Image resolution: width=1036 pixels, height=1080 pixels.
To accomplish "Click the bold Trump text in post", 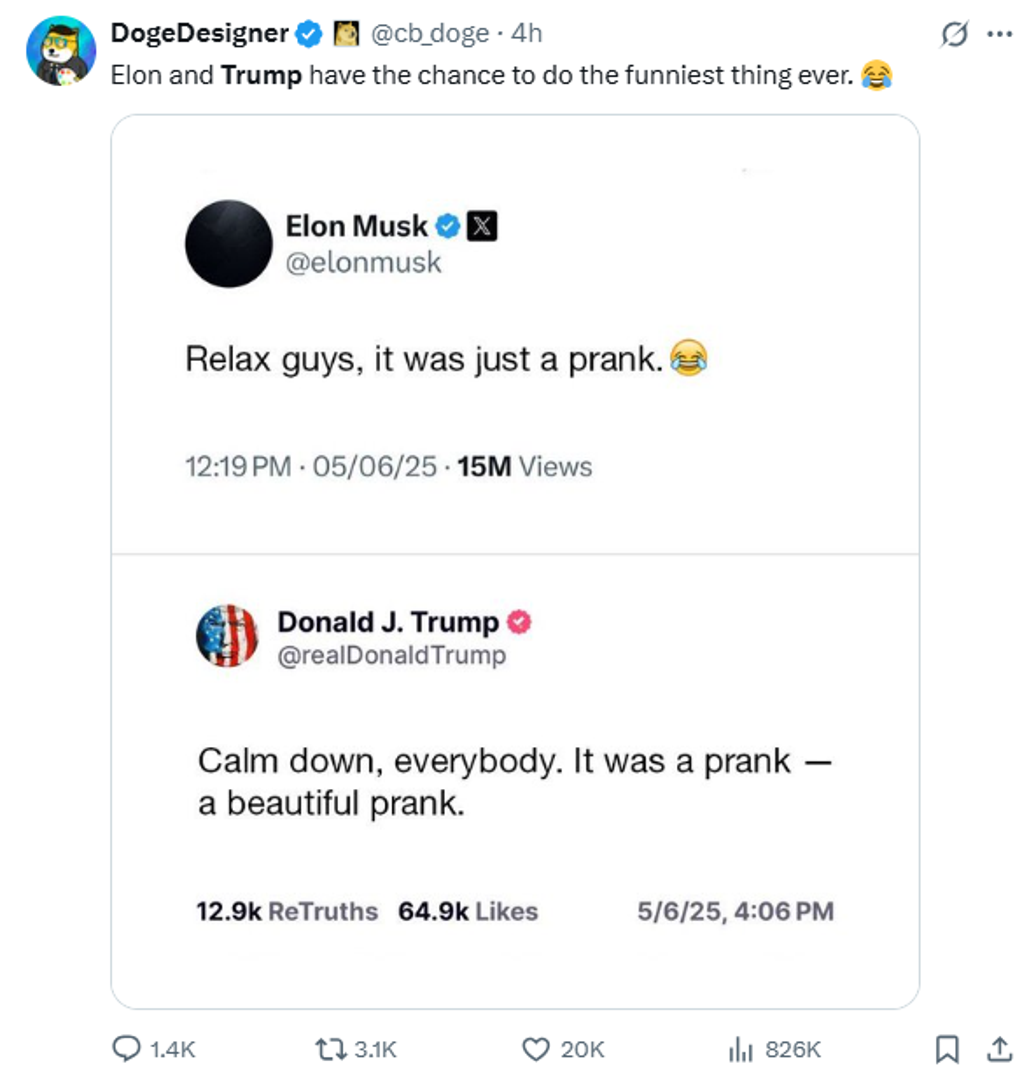I will click(x=261, y=75).
